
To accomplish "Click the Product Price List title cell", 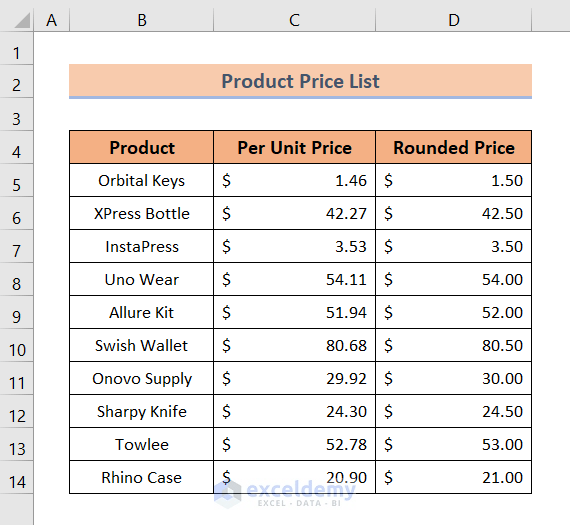I will [300, 81].
